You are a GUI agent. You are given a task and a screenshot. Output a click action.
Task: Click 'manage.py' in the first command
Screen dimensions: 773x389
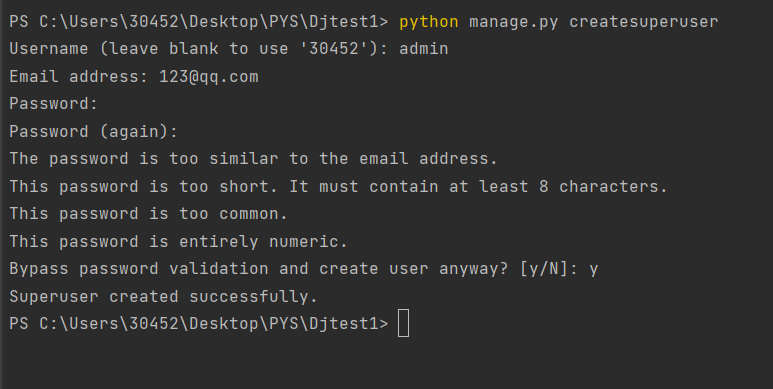click(x=514, y=22)
